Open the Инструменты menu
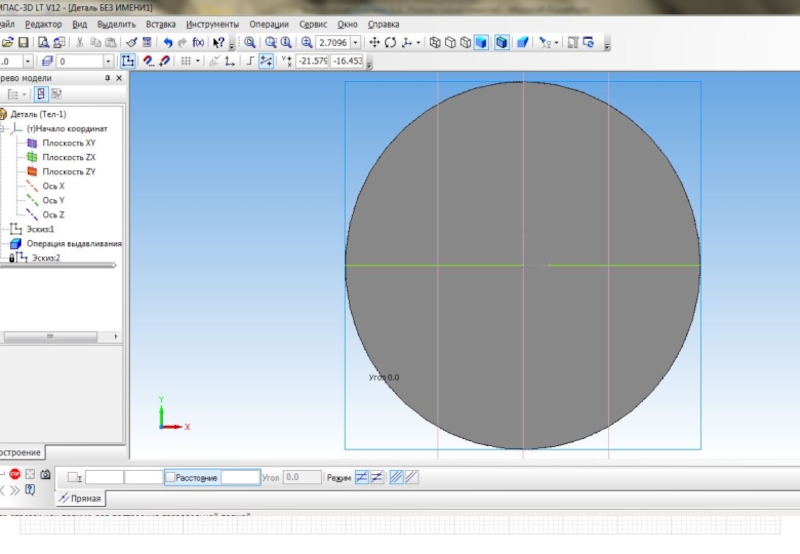 coord(212,24)
